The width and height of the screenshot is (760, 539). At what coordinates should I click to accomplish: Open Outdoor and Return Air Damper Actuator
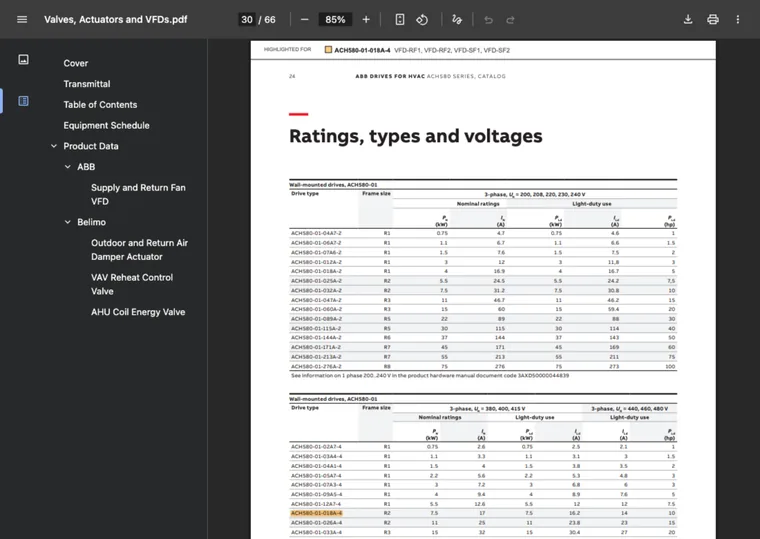click(x=140, y=250)
